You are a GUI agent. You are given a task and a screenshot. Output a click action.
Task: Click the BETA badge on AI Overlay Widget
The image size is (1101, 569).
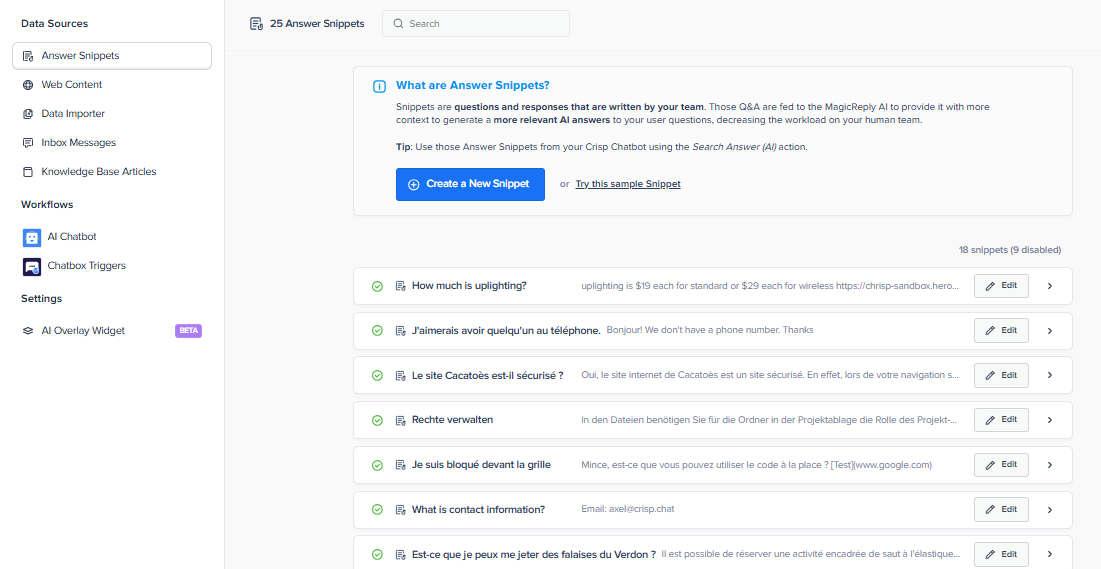pos(188,331)
